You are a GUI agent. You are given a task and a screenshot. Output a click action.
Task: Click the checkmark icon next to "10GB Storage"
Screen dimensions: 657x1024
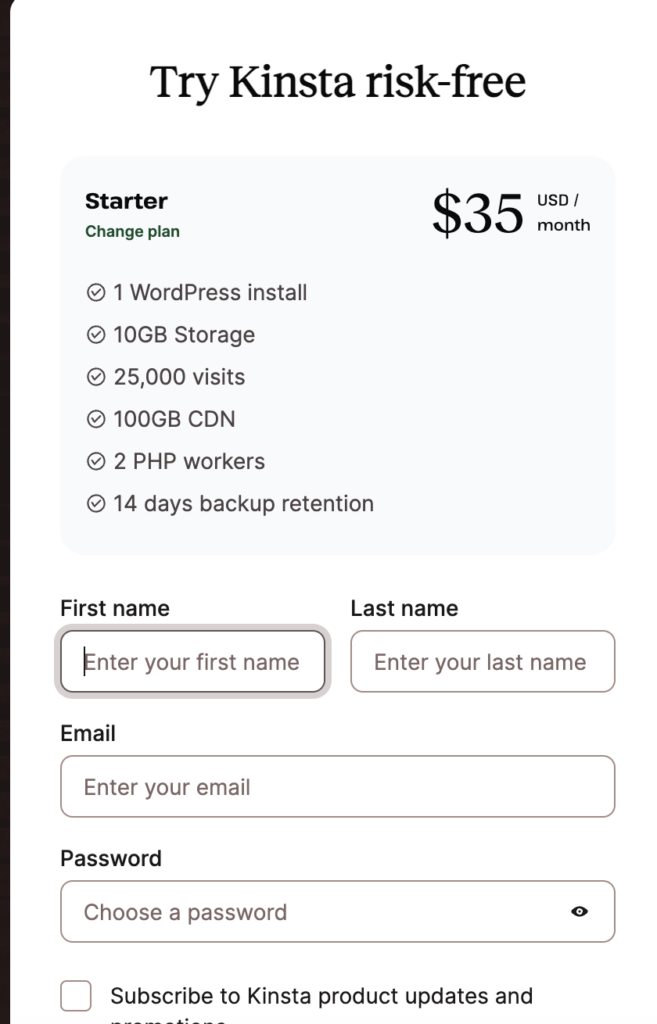pyautogui.click(x=96, y=334)
